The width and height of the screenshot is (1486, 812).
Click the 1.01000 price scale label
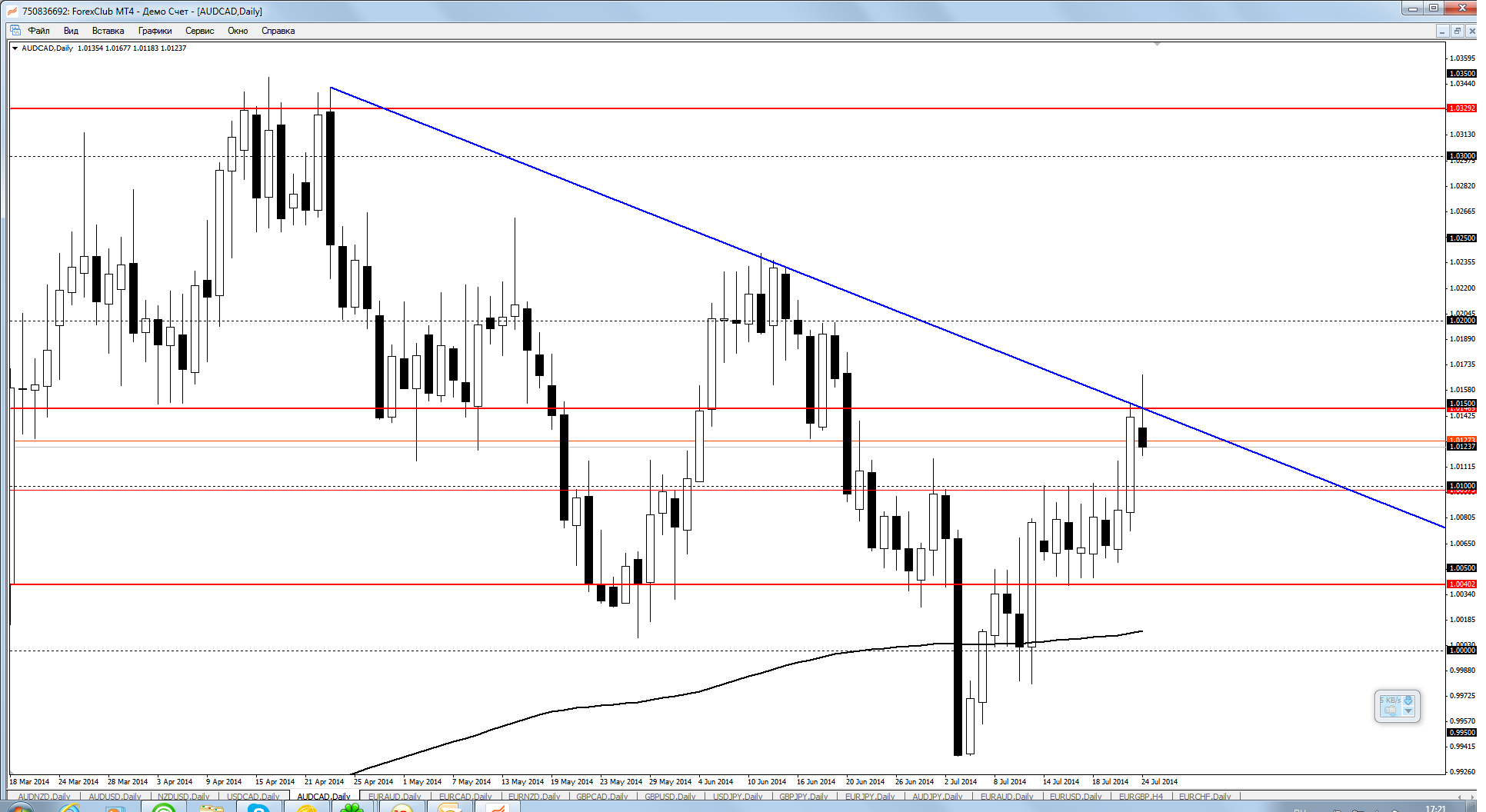1462,486
